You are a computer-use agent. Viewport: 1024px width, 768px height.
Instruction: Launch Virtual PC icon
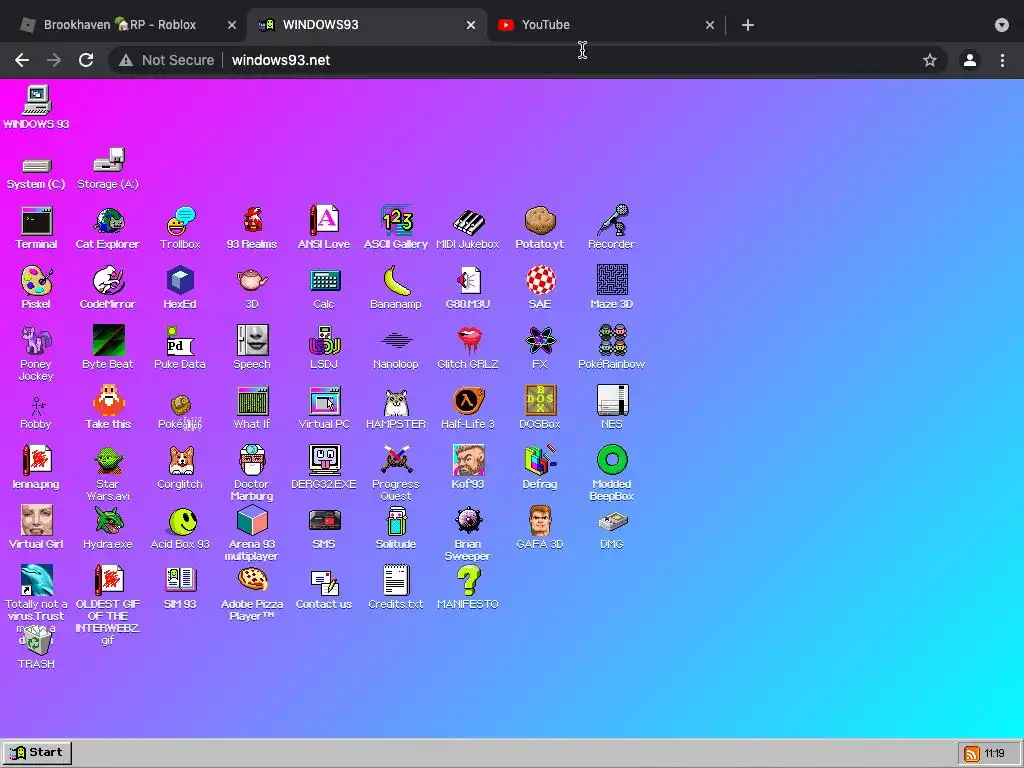tap(324, 408)
